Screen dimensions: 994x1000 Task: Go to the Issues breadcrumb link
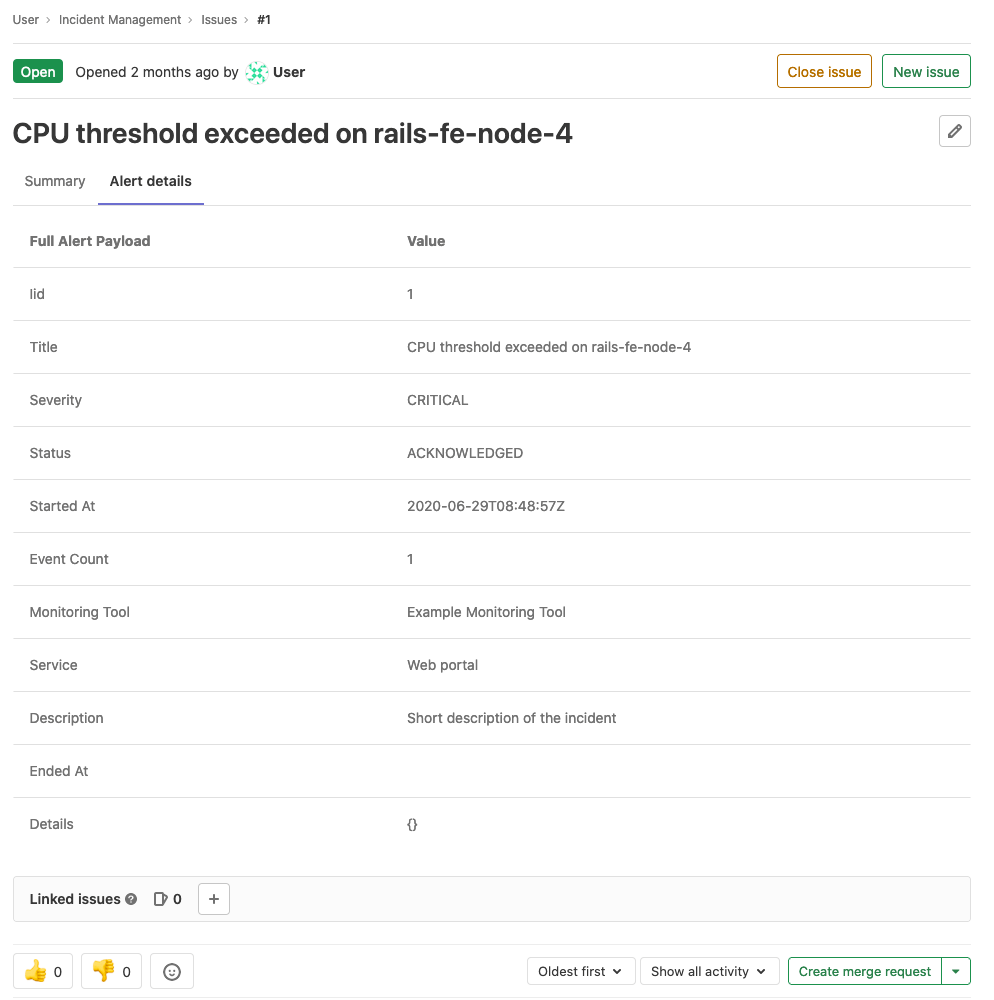[219, 20]
